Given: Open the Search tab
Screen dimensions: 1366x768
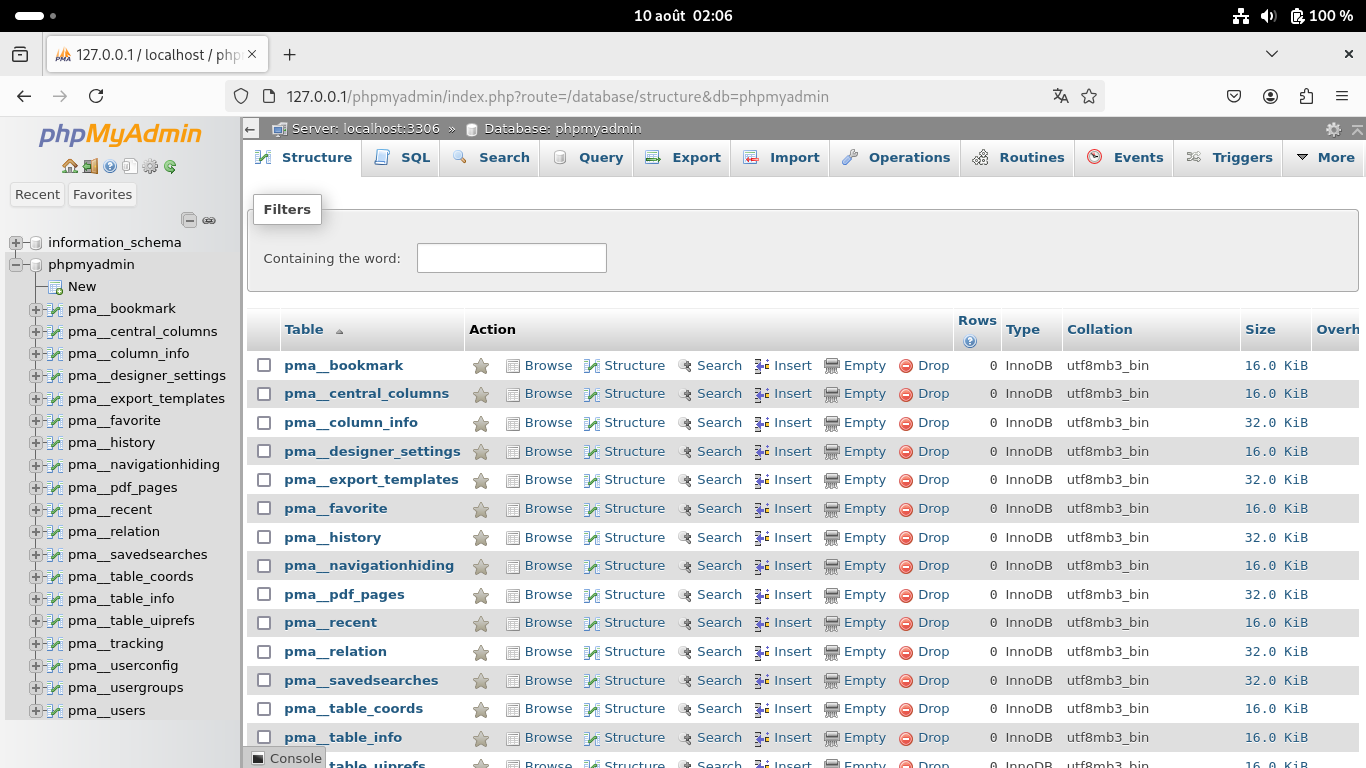Looking at the screenshot, I should 490,157.
